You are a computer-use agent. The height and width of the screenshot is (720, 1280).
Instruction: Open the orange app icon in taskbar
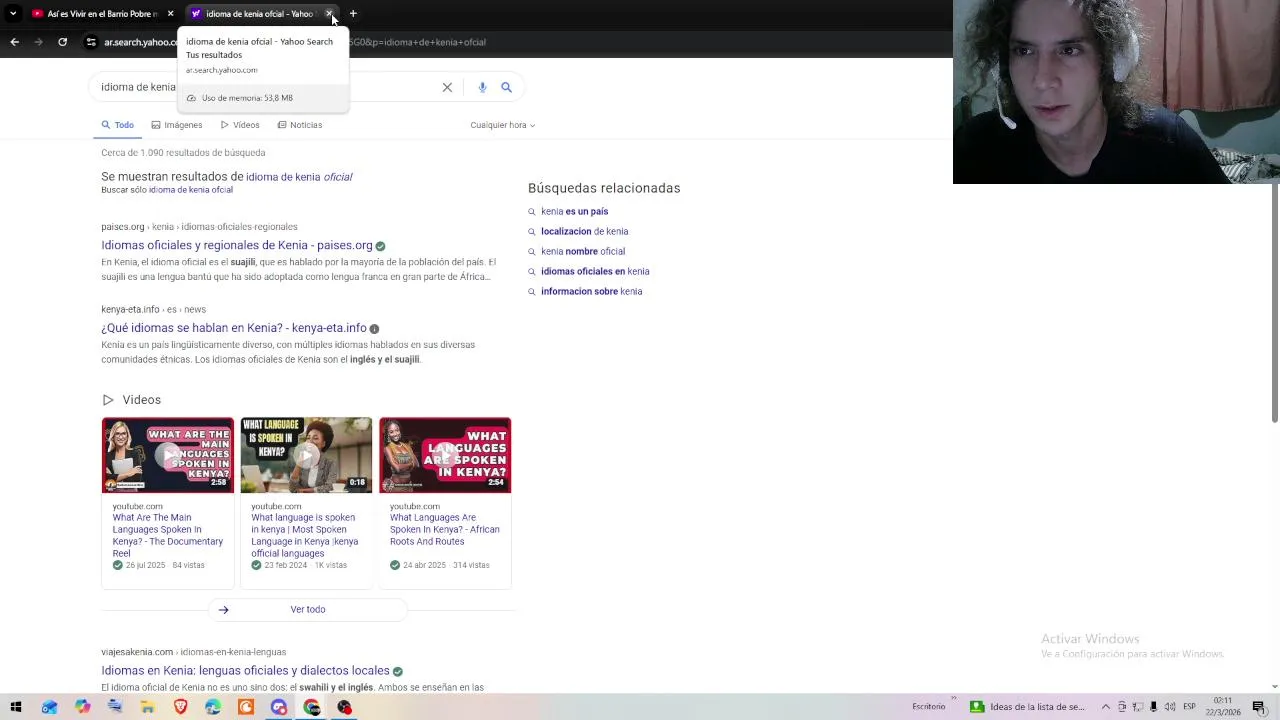pos(246,707)
